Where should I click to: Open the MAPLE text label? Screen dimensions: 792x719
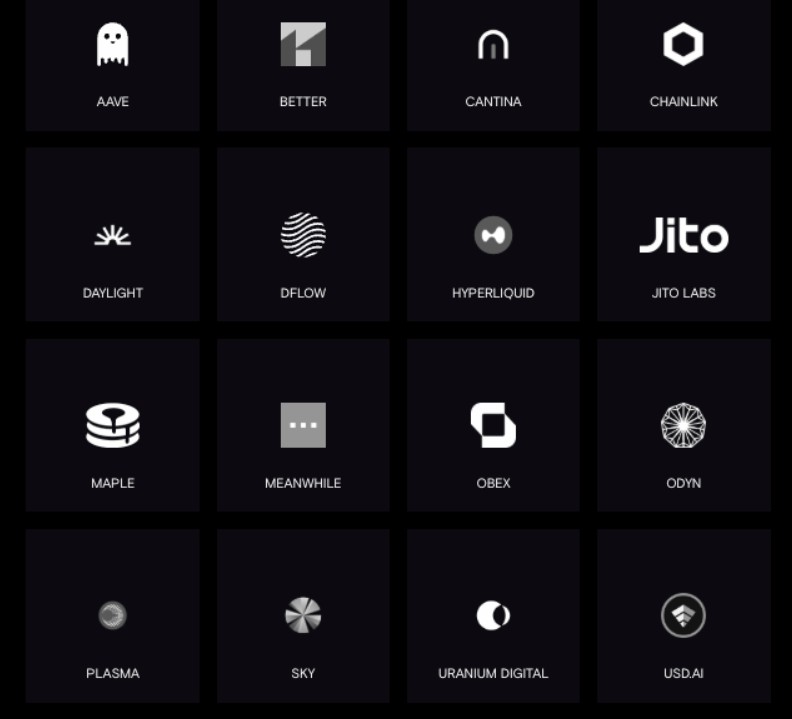coord(113,483)
